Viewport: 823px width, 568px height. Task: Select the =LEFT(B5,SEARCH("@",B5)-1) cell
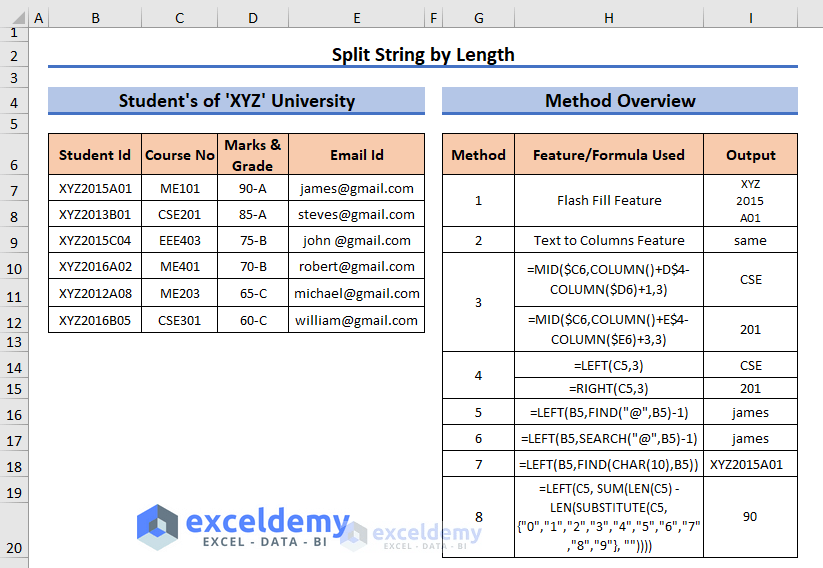(609, 438)
